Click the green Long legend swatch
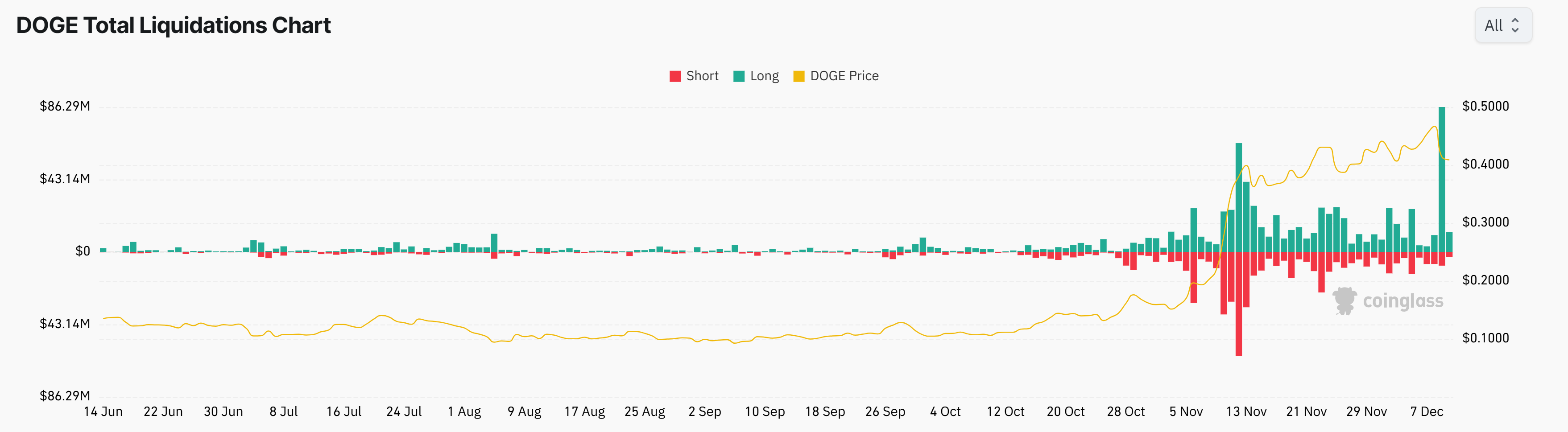Screen dimensions: 1568x432 coord(739,76)
